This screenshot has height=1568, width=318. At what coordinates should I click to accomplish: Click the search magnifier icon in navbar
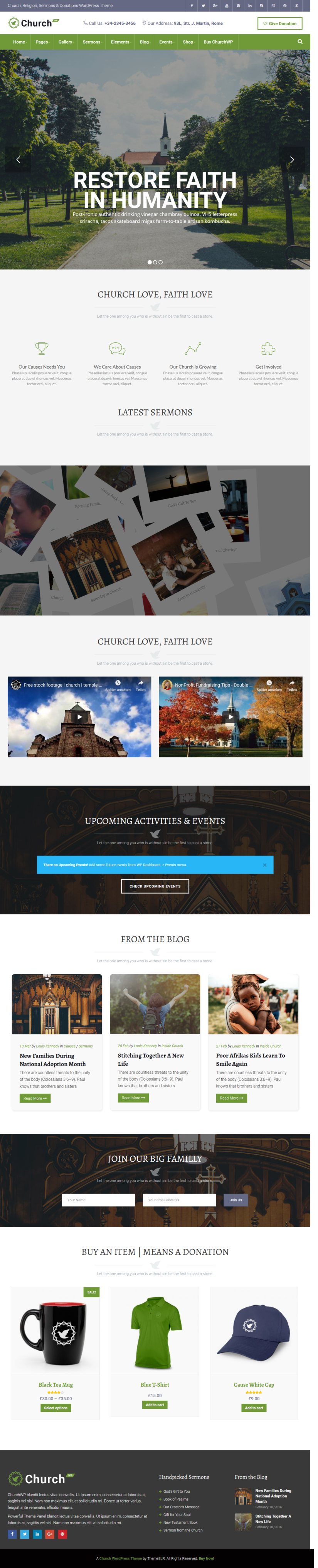tap(300, 42)
